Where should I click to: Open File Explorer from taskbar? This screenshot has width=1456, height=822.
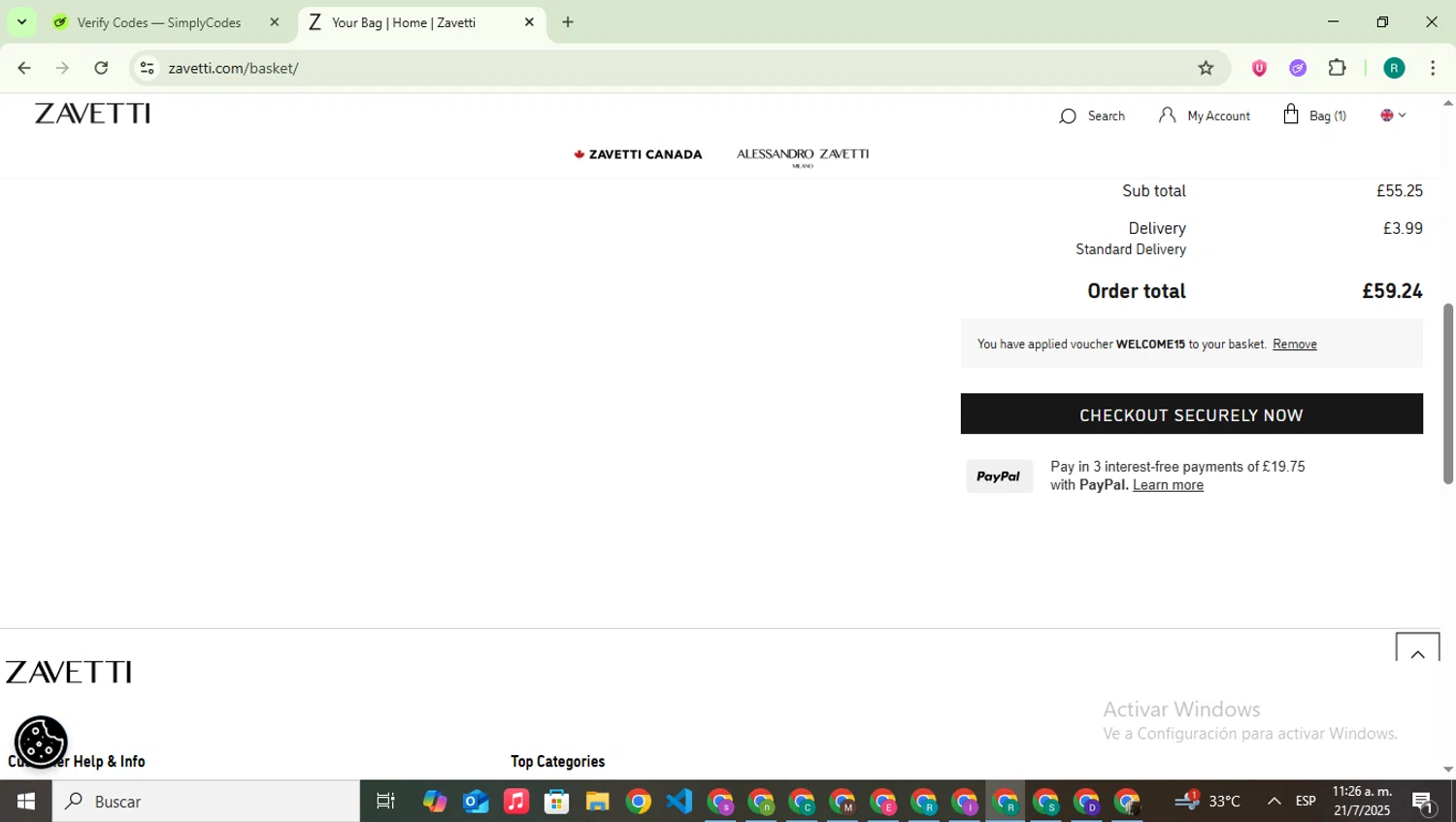pyautogui.click(x=597, y=801)
